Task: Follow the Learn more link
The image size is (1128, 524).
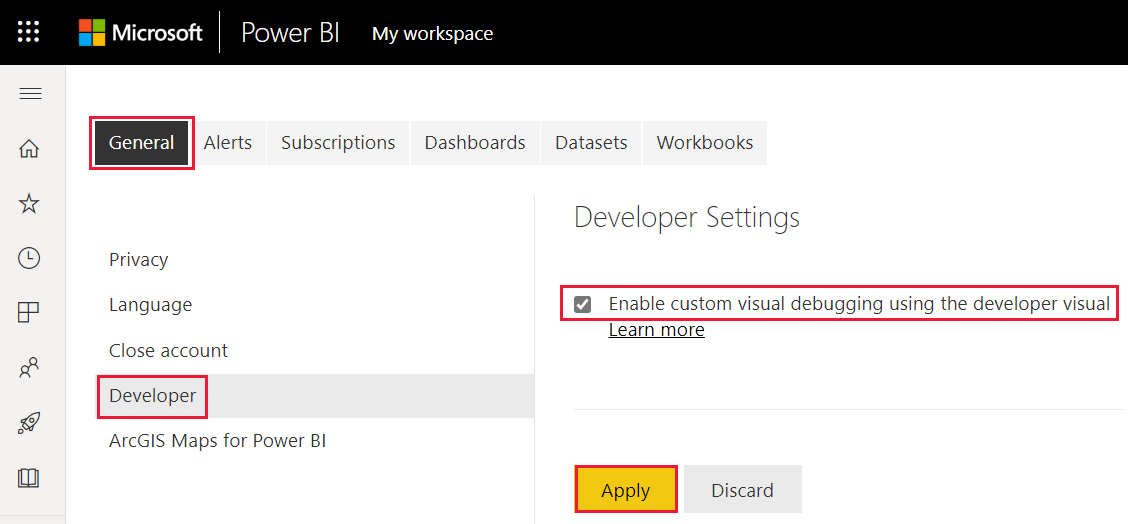Action: point(656,330)
